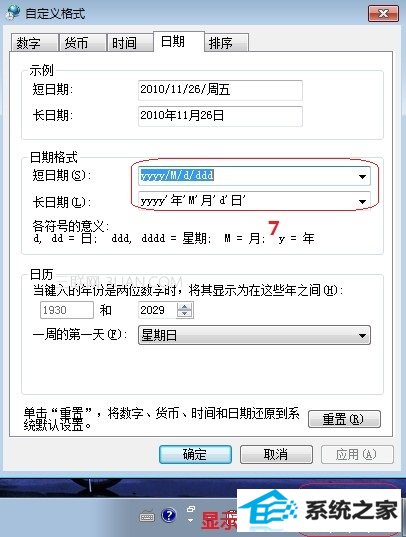Open the 时间 tab
406x537 pixels.
(130, 43)
